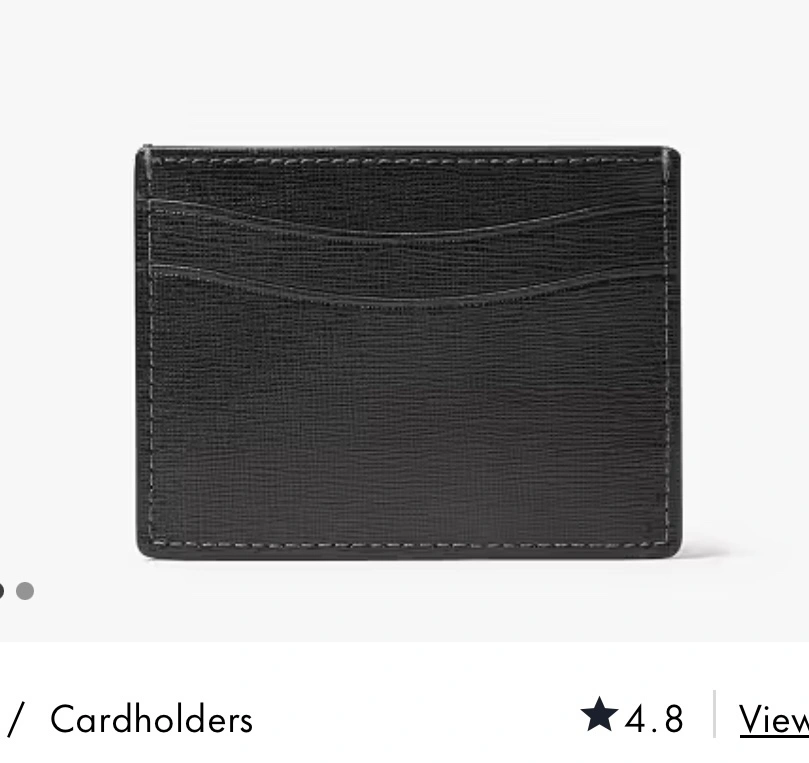Click the left stitched seam of cardholder
This screenshot has height=763, width=809.
pos(151,361)
